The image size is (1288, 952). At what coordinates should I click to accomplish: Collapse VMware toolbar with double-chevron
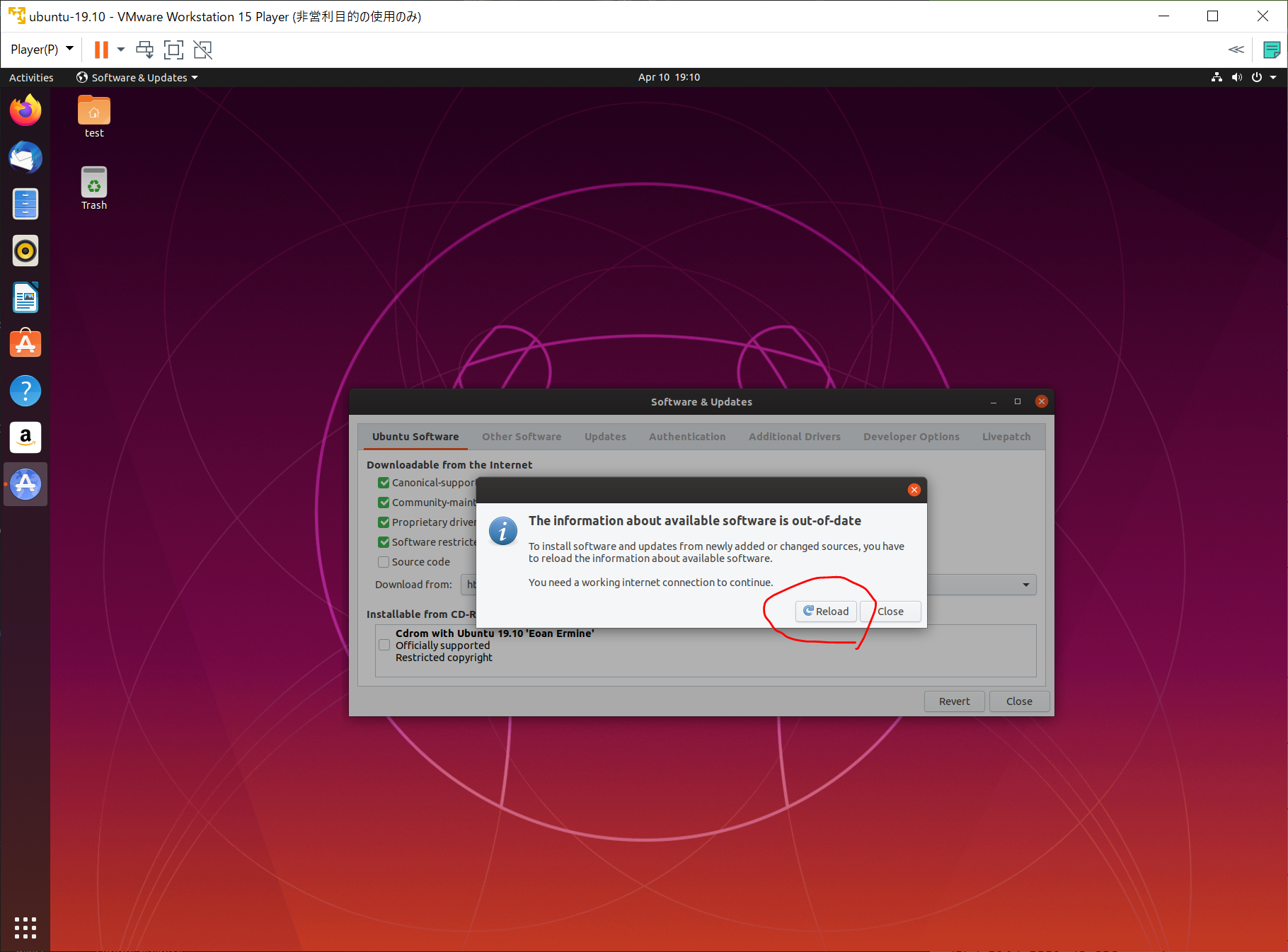click(x=1236, y=50)
